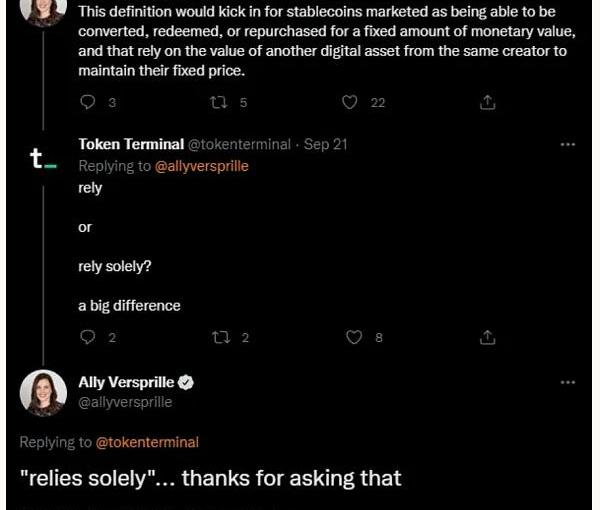
Task: Reply to the top stablecoin tweet
Action: click(x=87, y=102)
